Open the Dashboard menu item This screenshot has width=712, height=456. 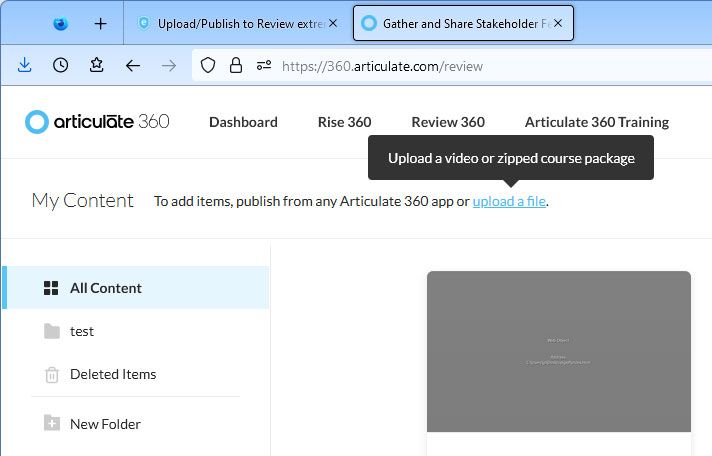(x=243, y=122)
